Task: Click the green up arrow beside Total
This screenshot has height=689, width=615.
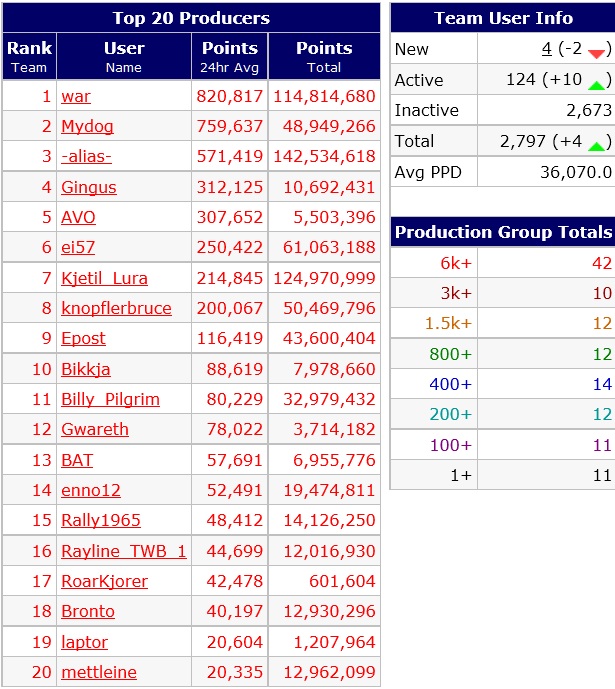Action: [597, 145]
